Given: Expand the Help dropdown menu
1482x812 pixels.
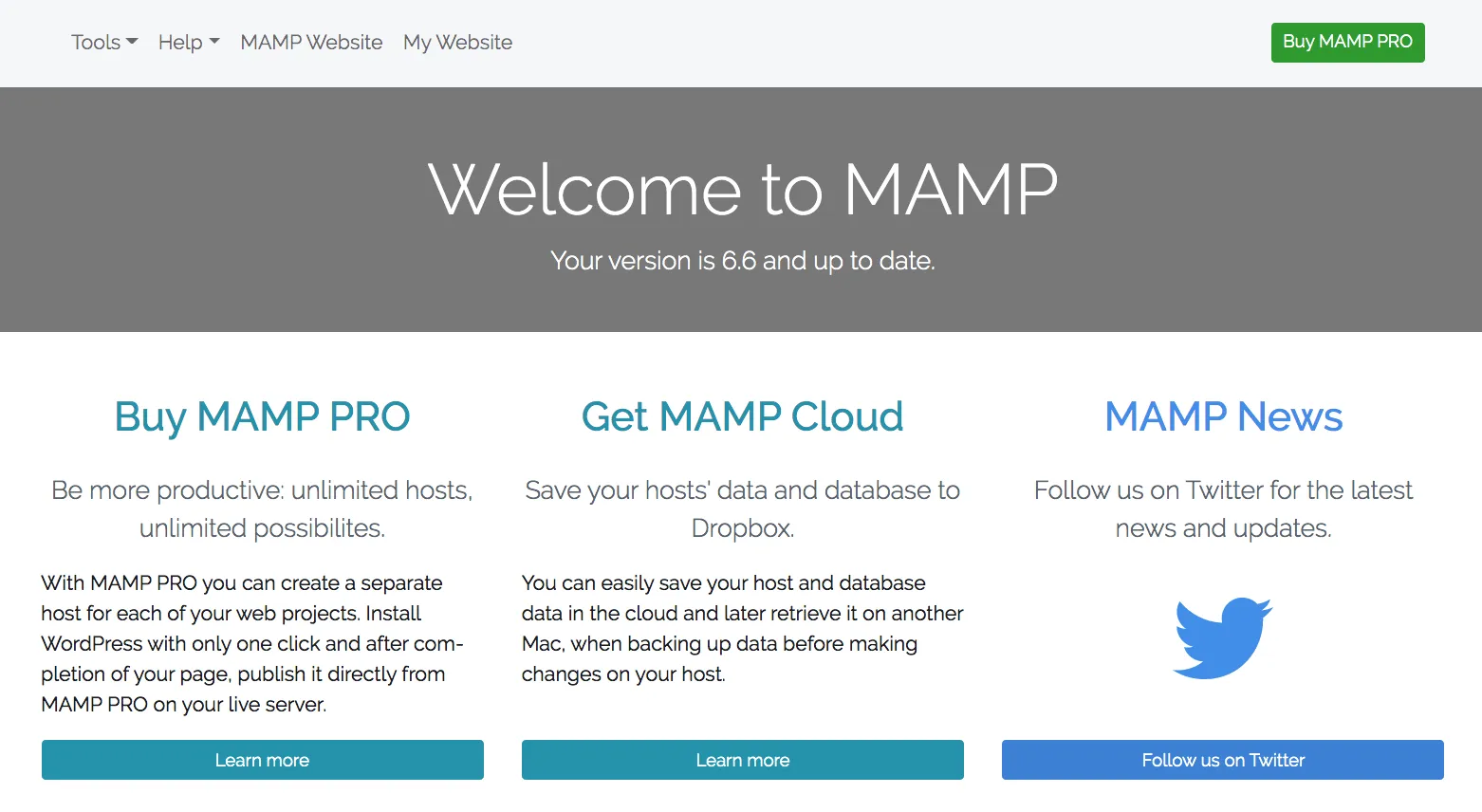Looking at the screenshot, I should coord(189,42).
